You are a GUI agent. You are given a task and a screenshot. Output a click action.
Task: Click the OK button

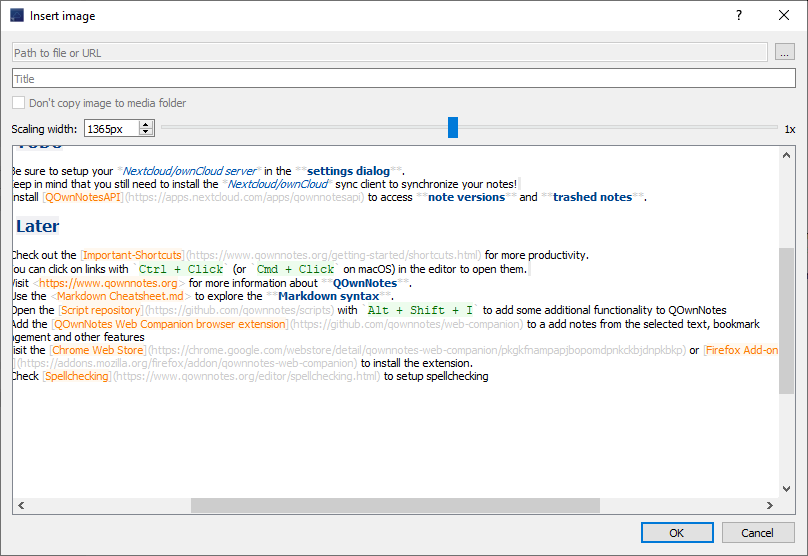pos(677,532)
